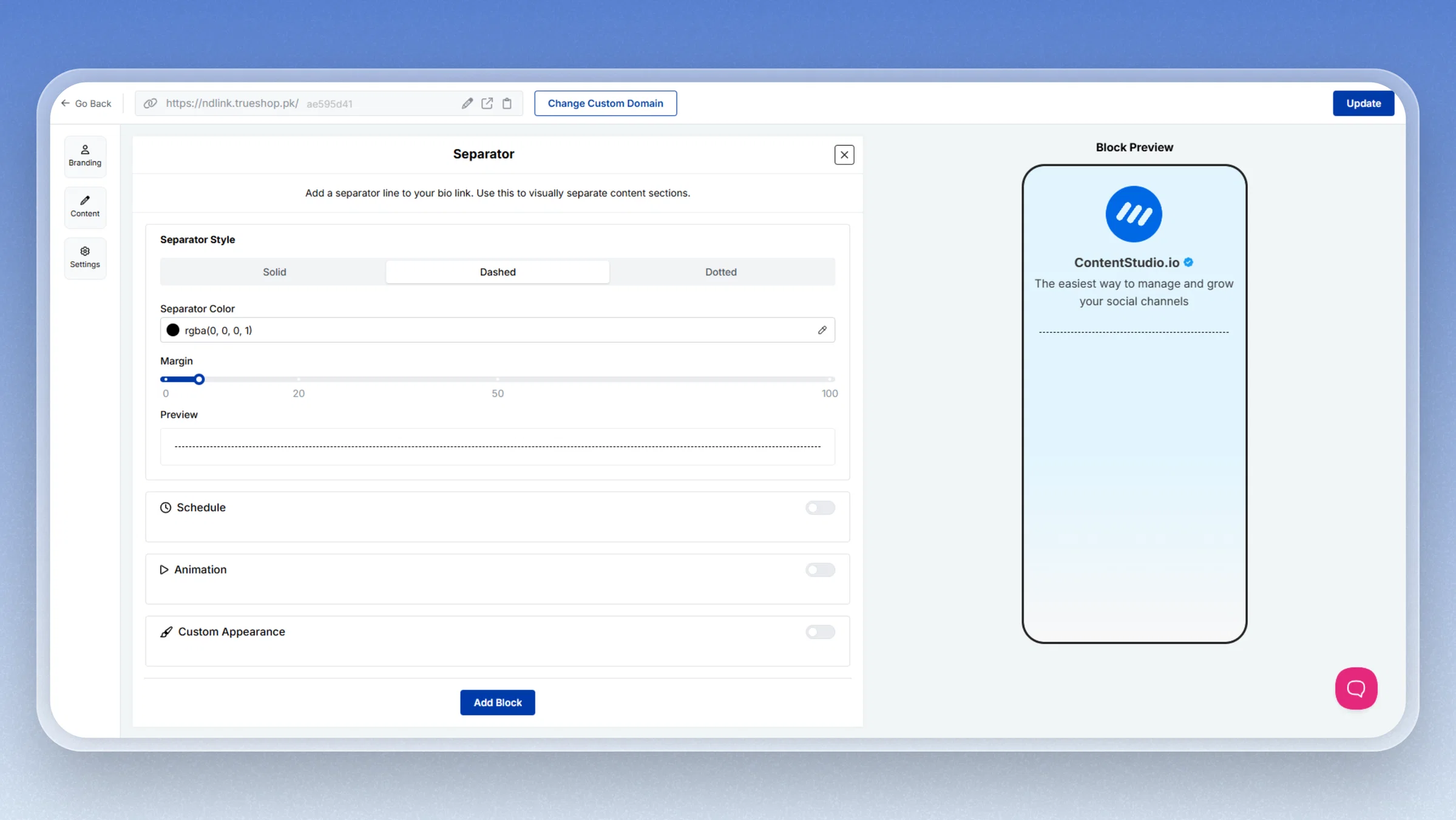
Task: Open the Settings gear section
Action: pyautogui.click(x=85, y=258)
